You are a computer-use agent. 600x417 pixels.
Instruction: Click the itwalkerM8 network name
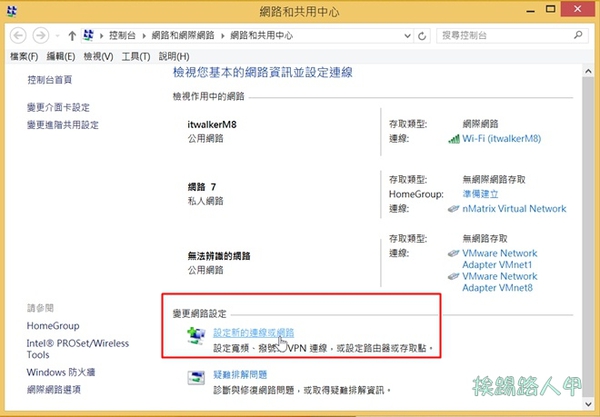(x=212, y=124)
